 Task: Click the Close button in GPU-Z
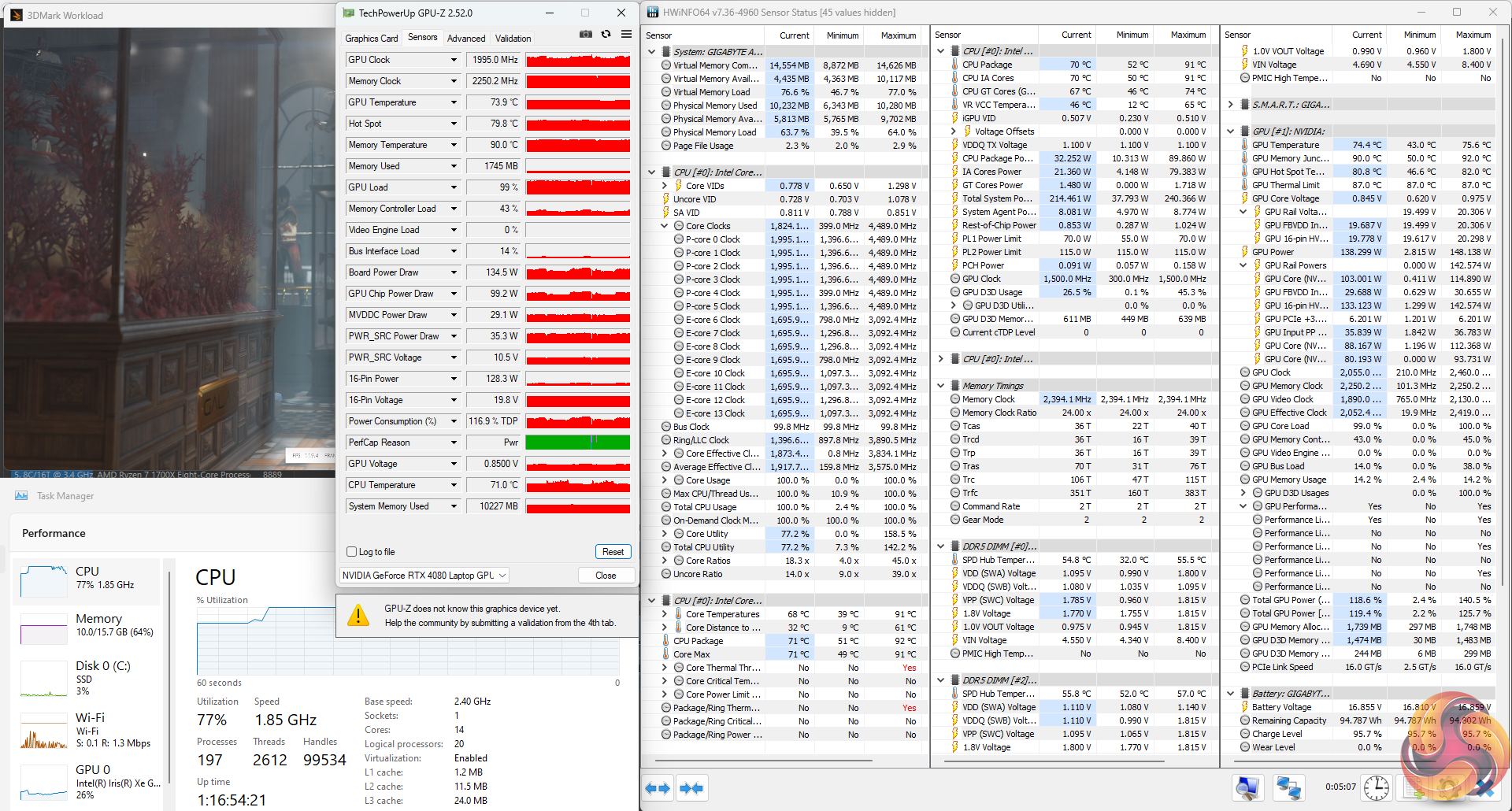pyautogui.click(x=606, y=576)
